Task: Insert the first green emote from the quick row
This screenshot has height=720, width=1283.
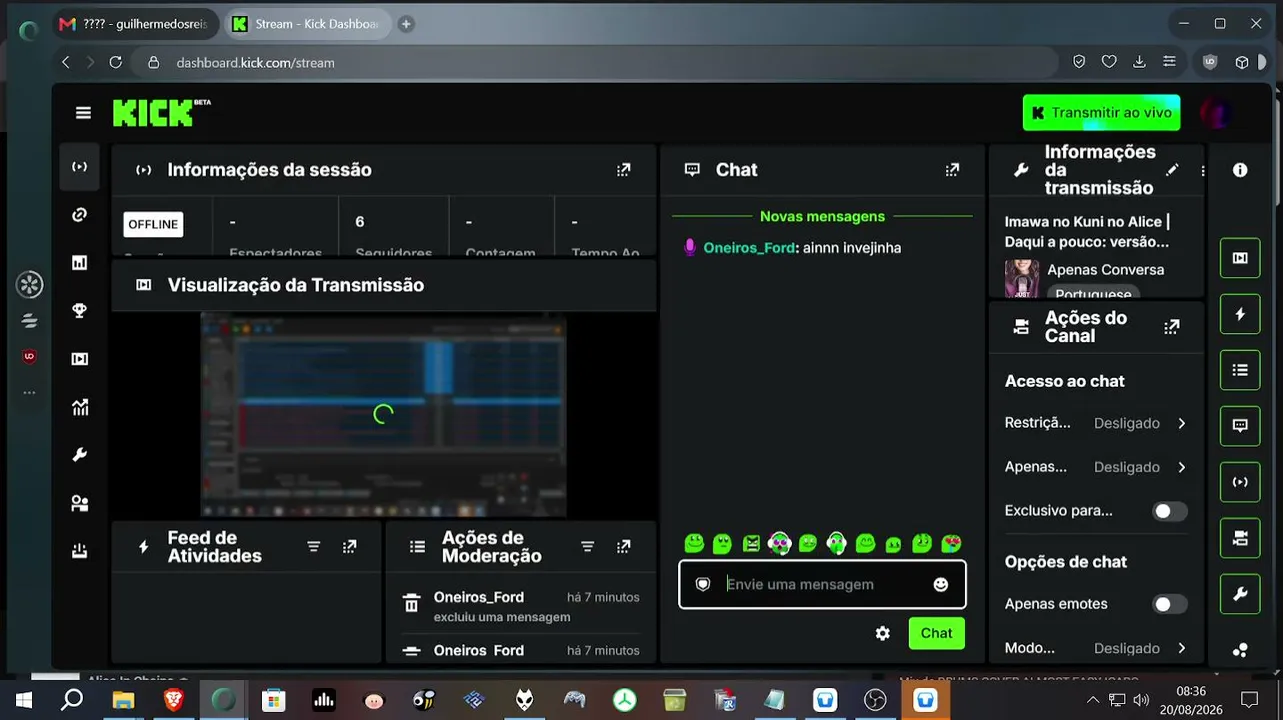Action: pos(694,543)
